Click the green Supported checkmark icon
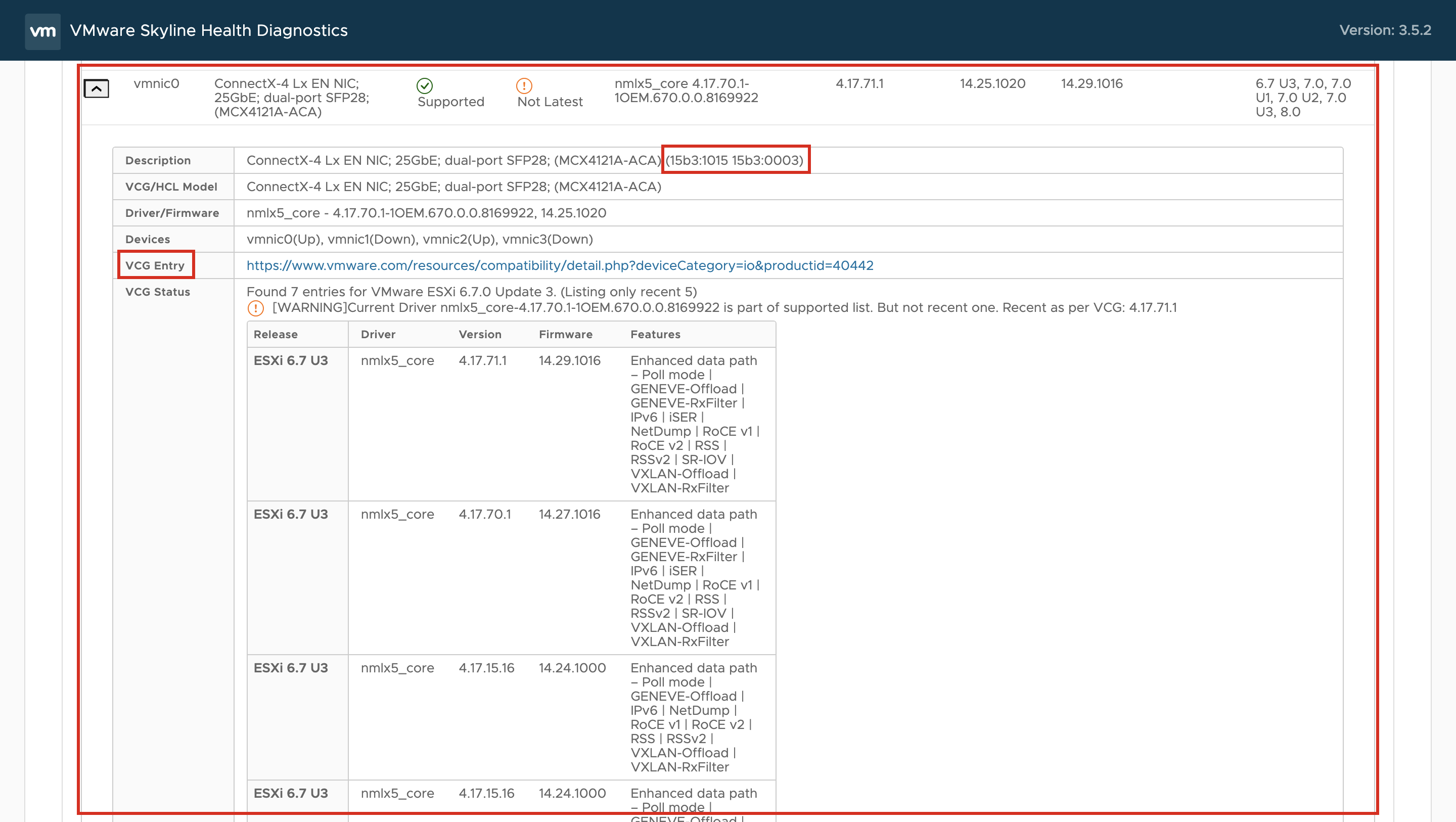 pyautogui.click(x=425, y=85)
